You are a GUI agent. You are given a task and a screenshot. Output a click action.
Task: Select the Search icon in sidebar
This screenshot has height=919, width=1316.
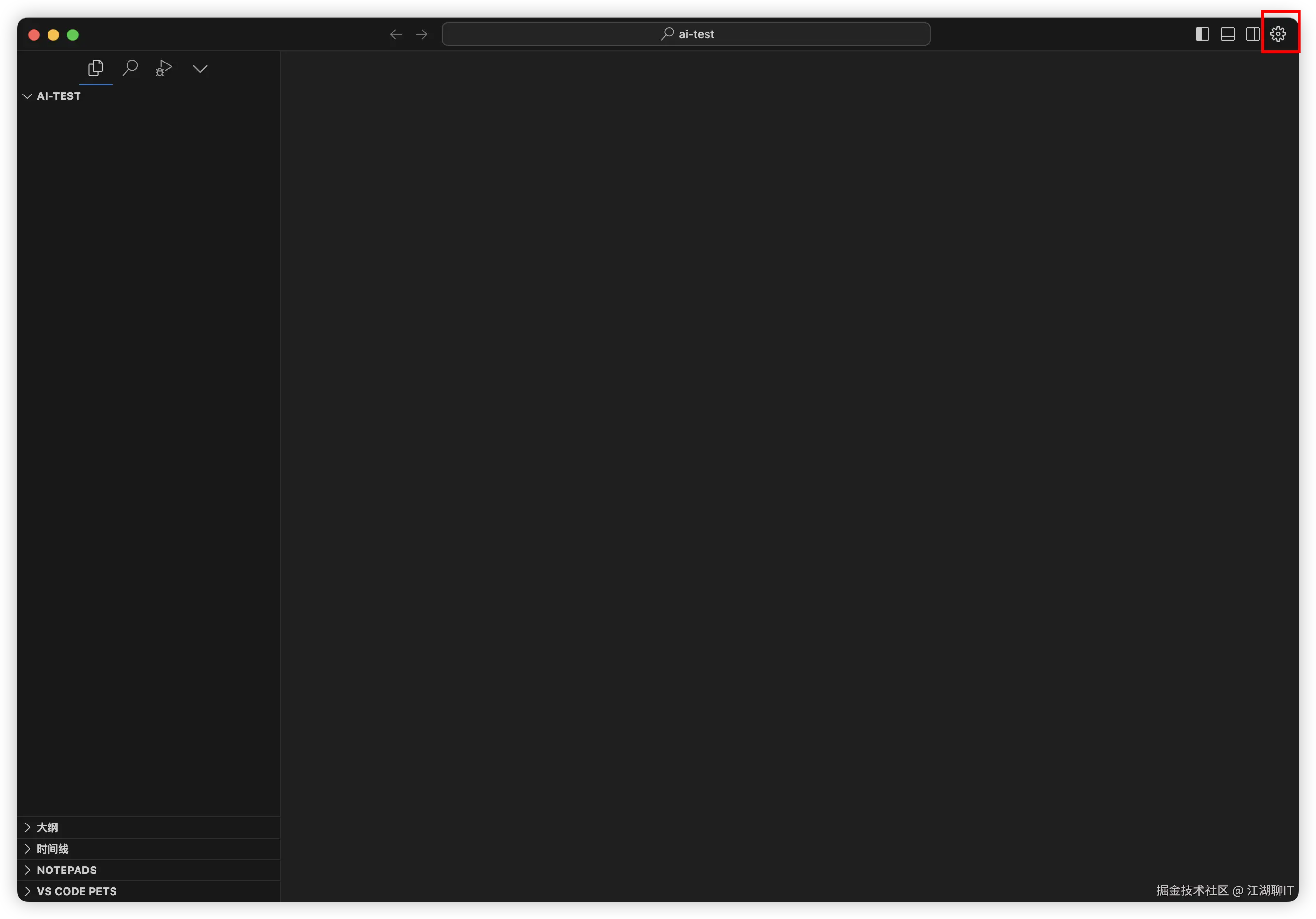[x=130, y=67]
